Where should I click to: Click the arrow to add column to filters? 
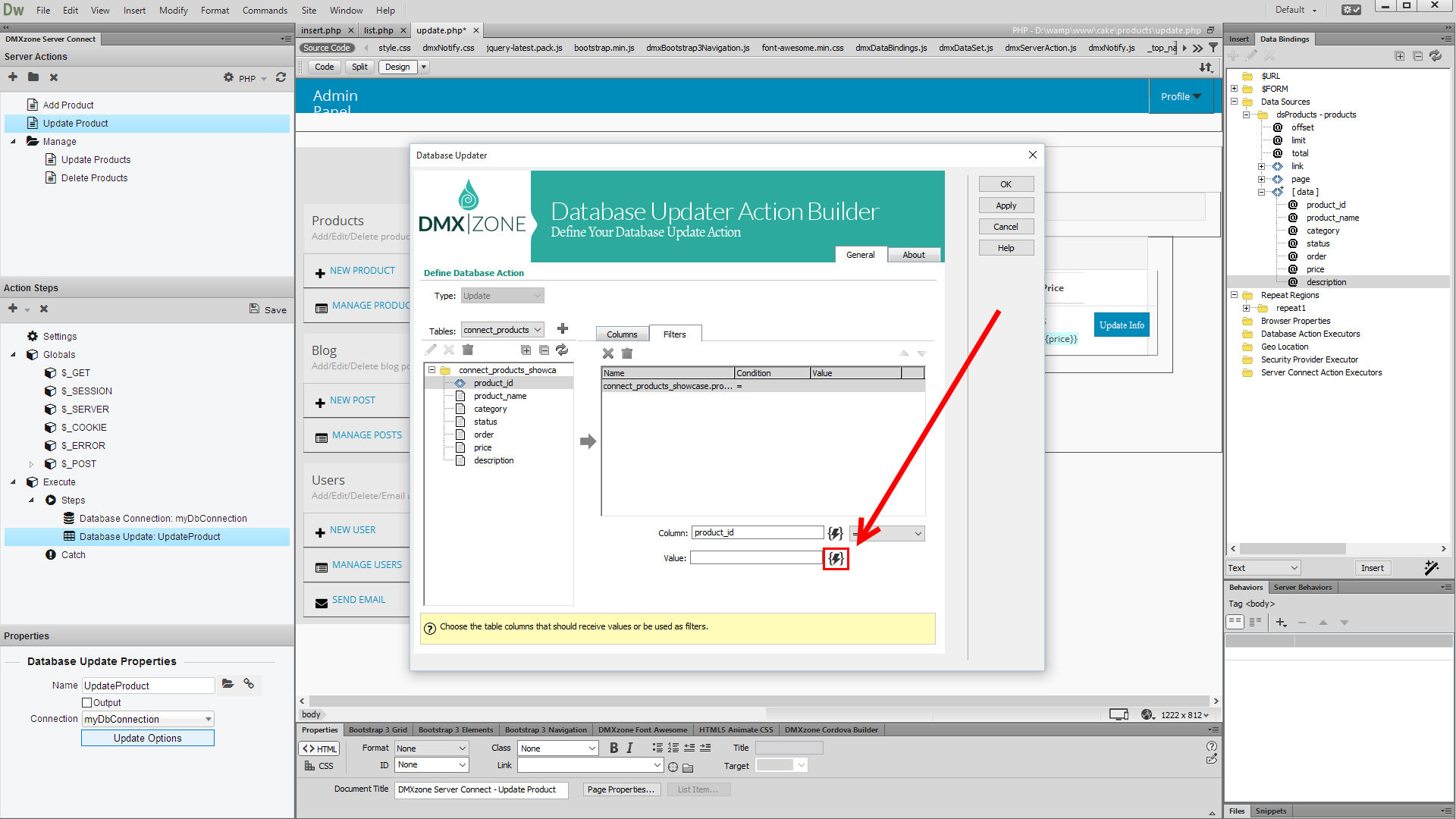tap(588, 441)
